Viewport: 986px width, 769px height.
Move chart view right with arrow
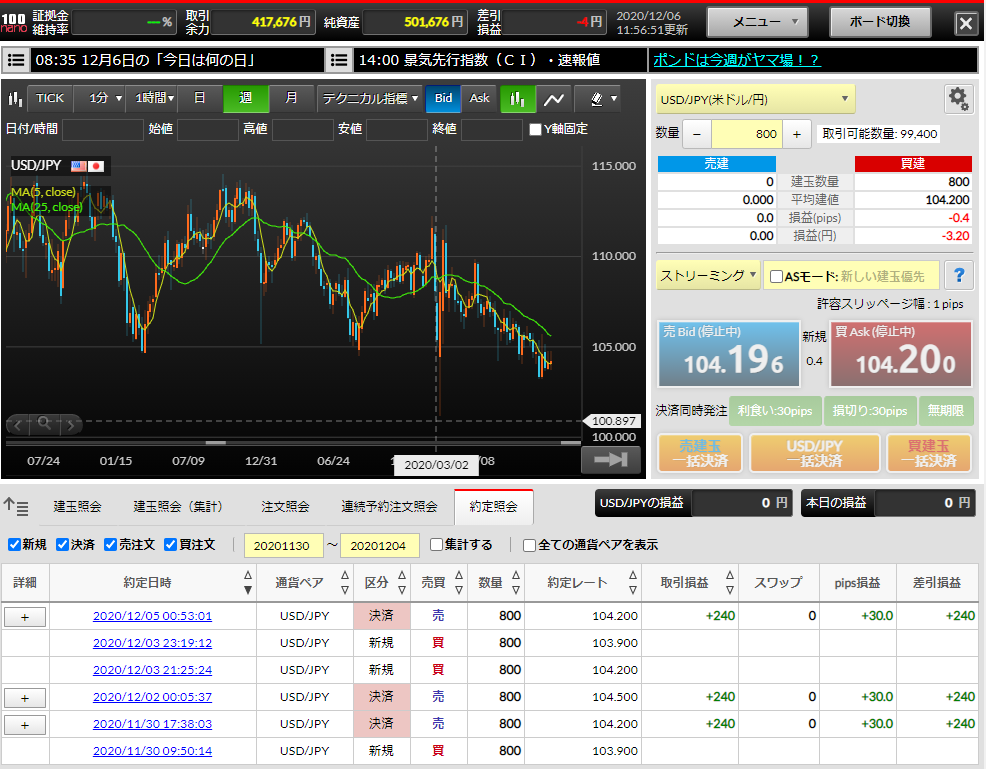tap(70, 425)
